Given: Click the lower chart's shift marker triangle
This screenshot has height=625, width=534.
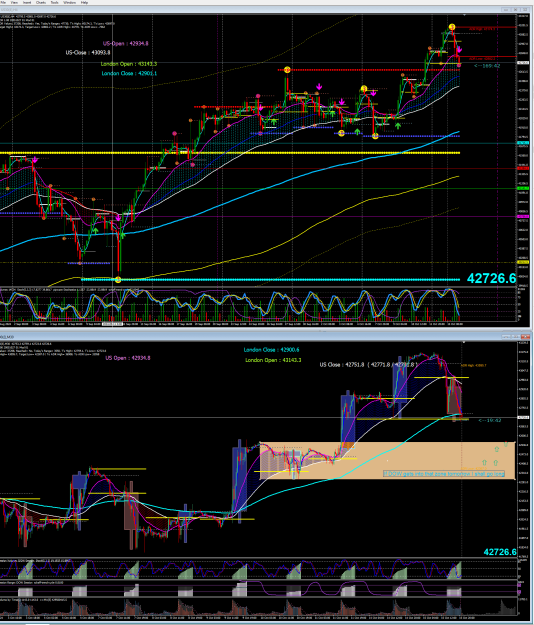Looking at the screenshot, I should coord(463,342).
